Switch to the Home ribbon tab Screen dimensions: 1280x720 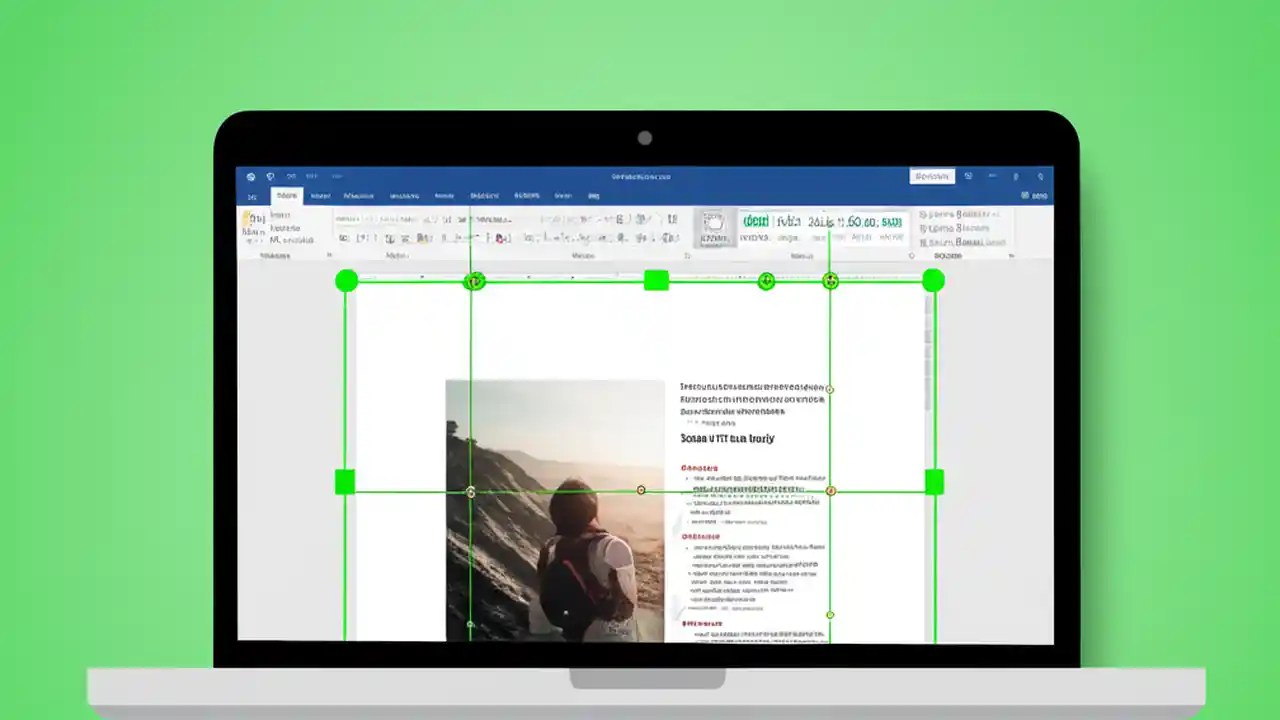tap(287, 195)
